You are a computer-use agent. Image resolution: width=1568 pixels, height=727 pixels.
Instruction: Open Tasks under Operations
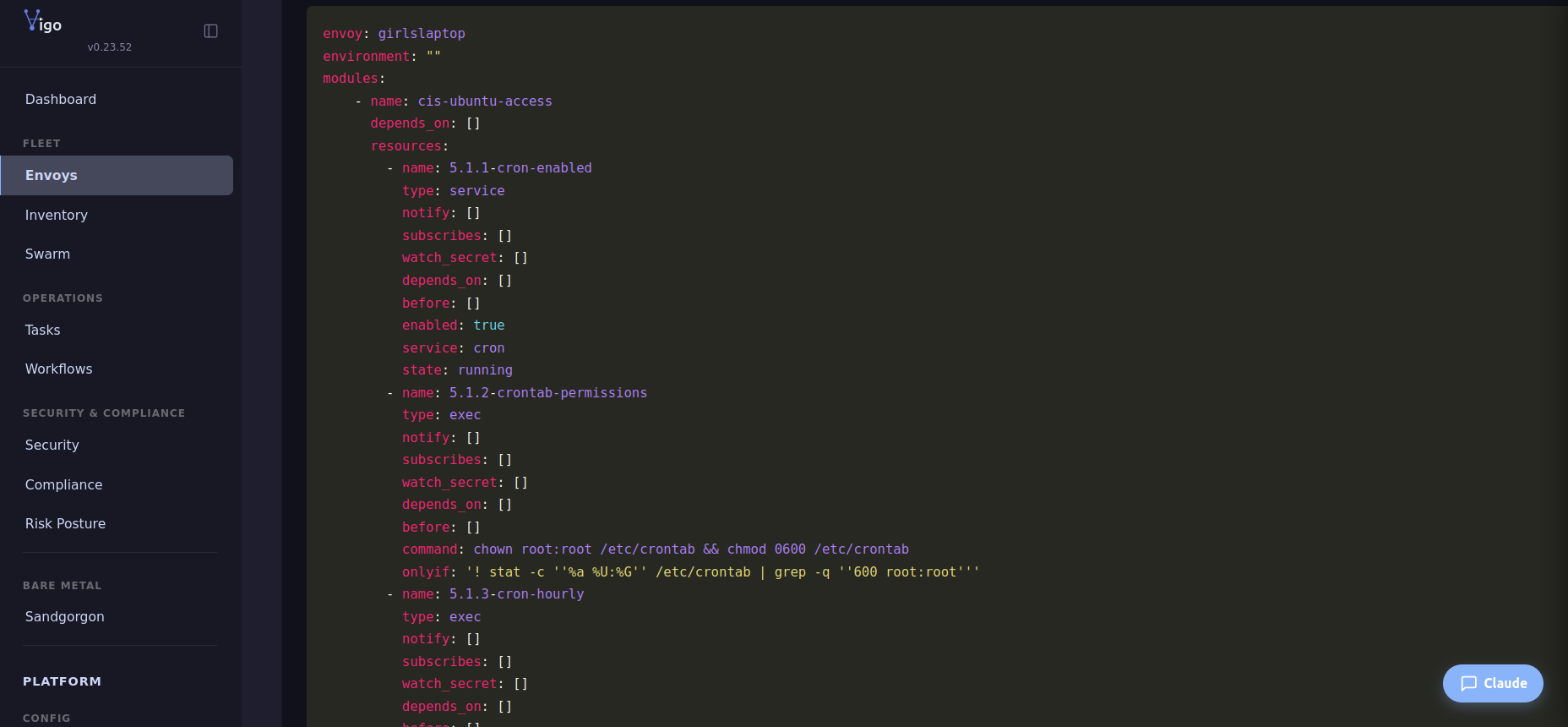coord(43,331)
